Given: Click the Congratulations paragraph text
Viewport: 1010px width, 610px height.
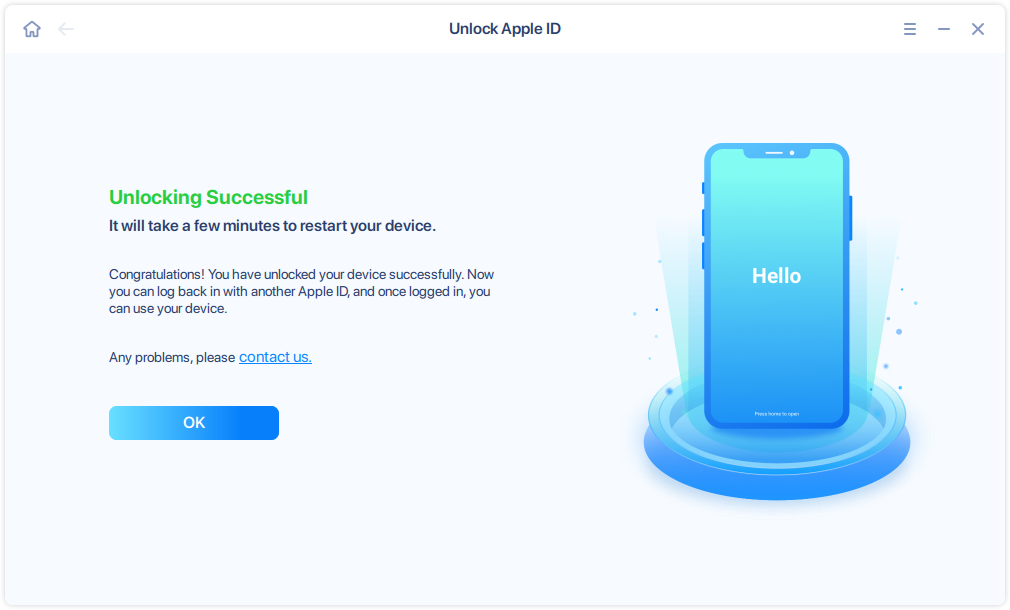Looking at the screenshot, I should 301,291.
